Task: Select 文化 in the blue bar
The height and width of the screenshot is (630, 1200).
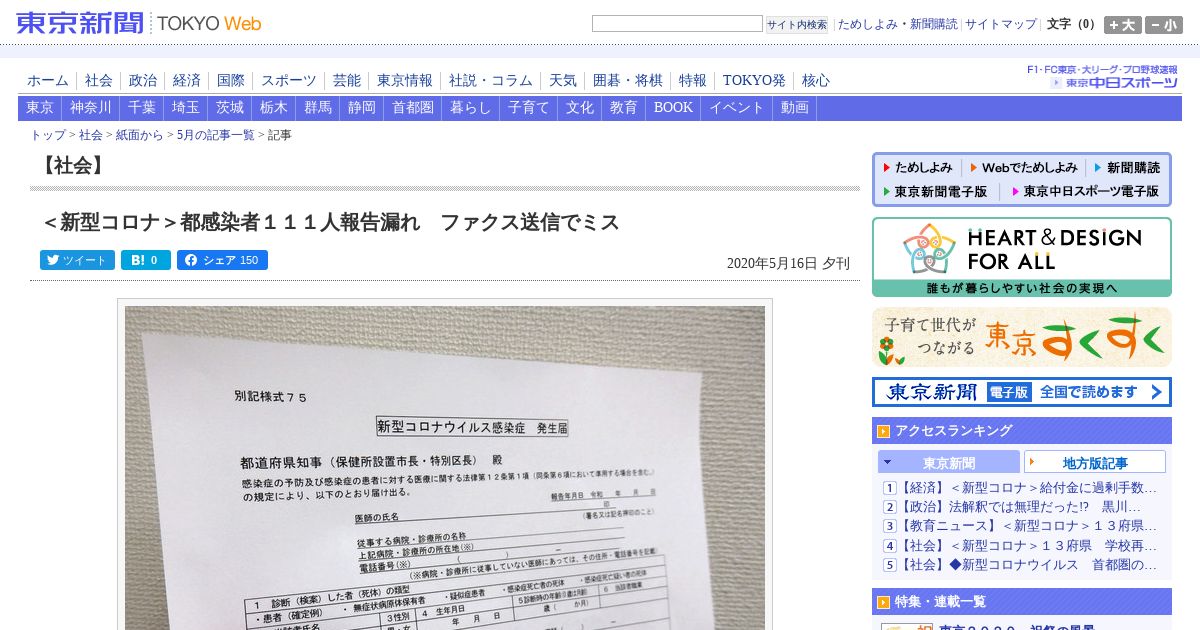Action: coord(580,108)
